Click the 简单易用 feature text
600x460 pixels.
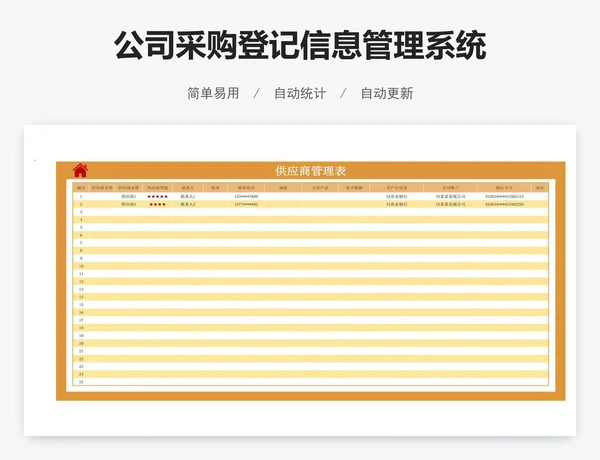click(212, 93)
